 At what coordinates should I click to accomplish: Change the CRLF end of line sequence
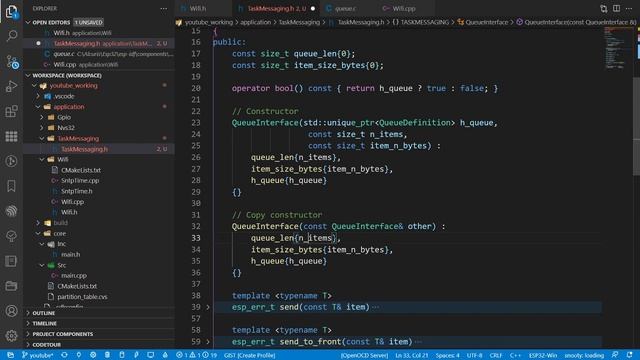click(x=496, y=355)
